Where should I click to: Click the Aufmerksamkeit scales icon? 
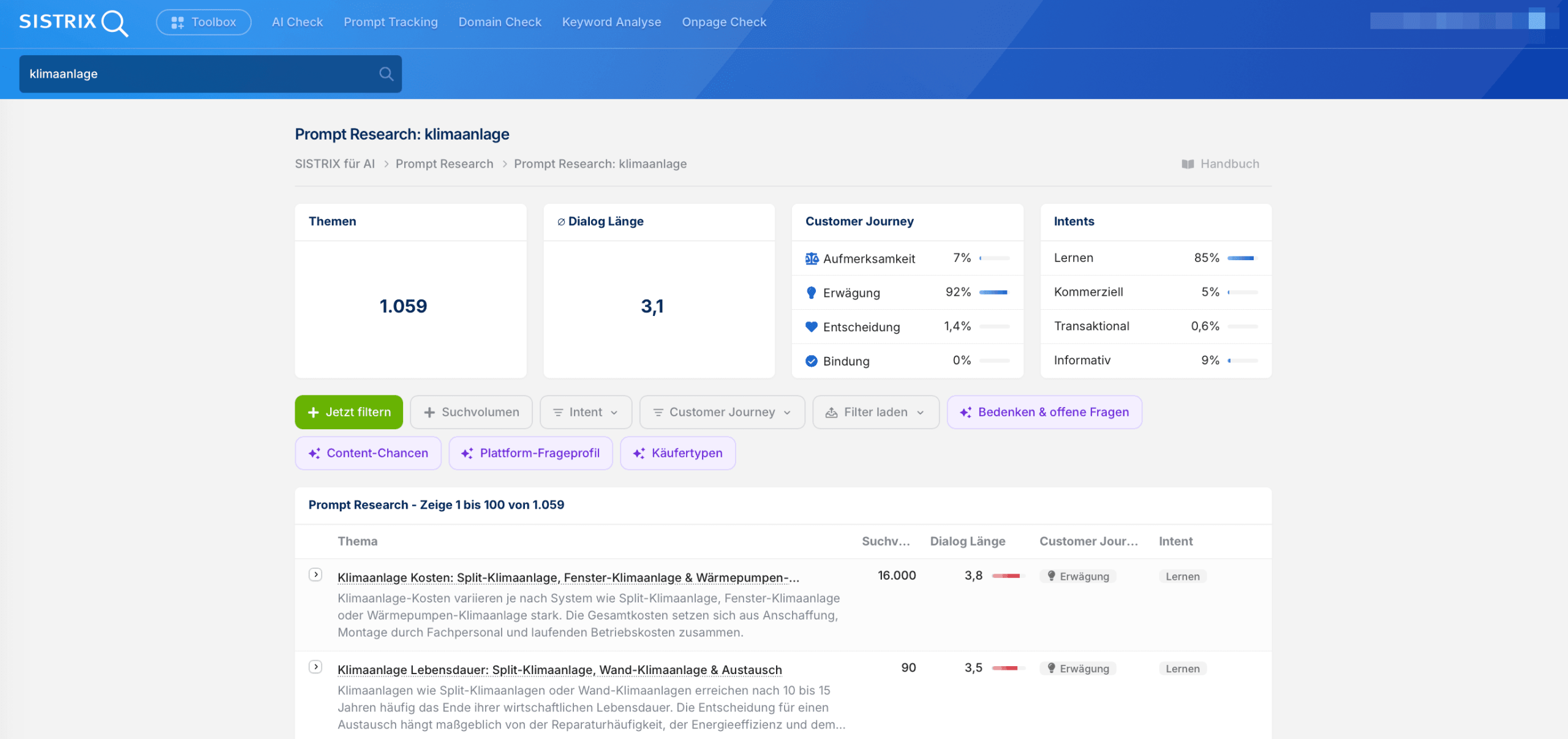[x=812, y=258]
